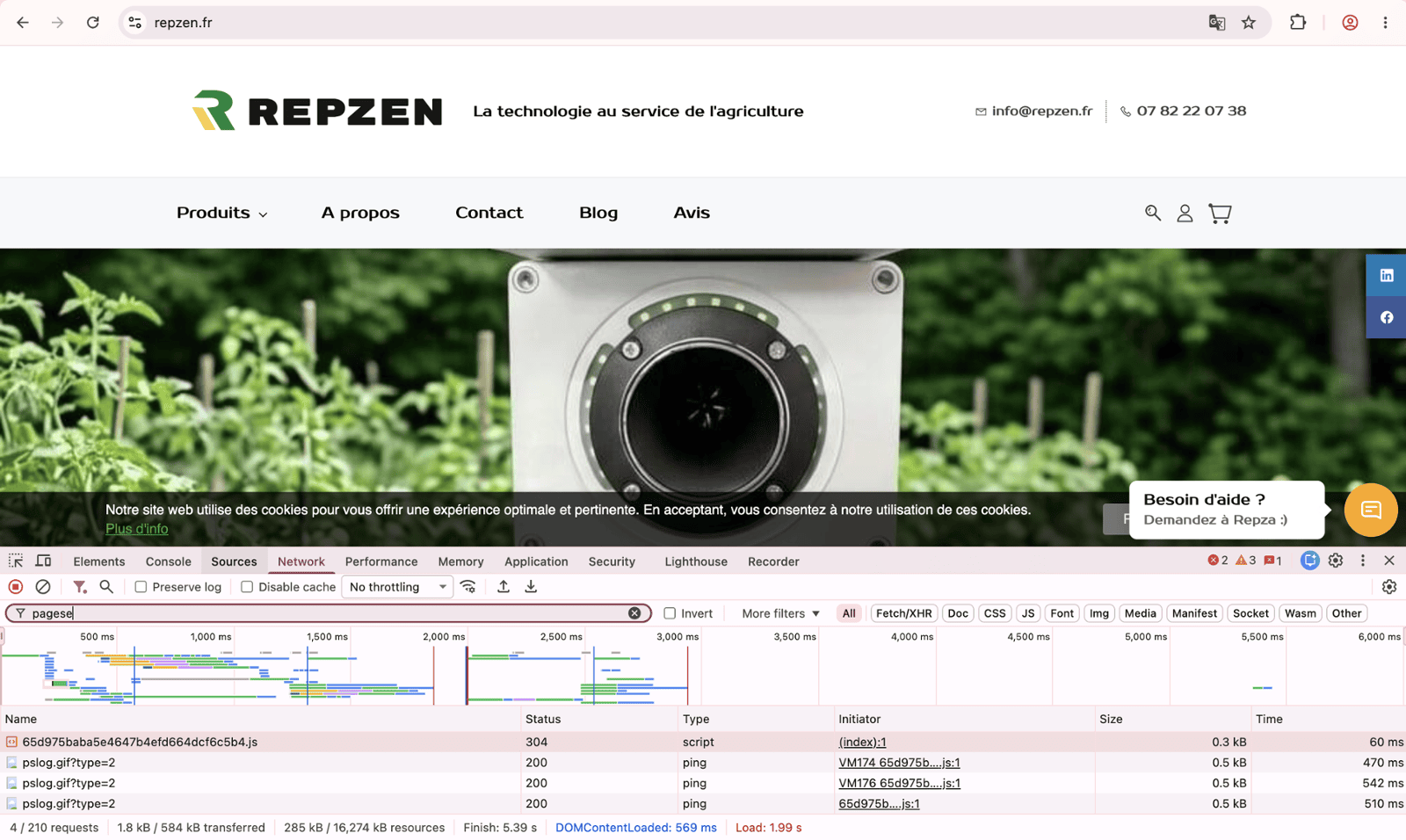This screenshot has height=840, width=1406.
Task: Click the inspect element picker icon
Action: (16, 561)
